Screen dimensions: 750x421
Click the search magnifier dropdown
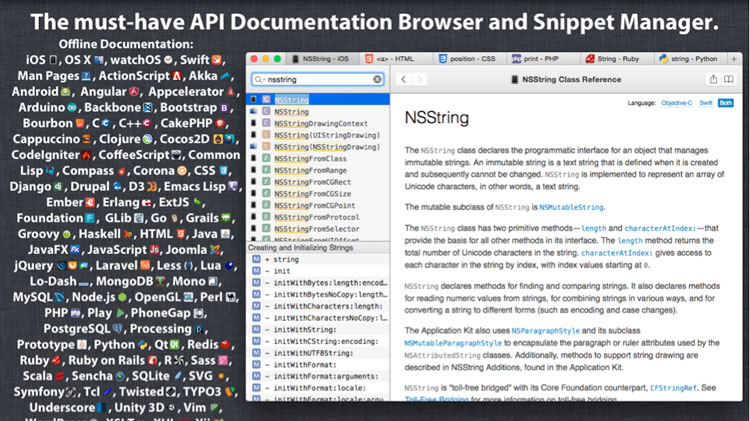tap(259, 79)
